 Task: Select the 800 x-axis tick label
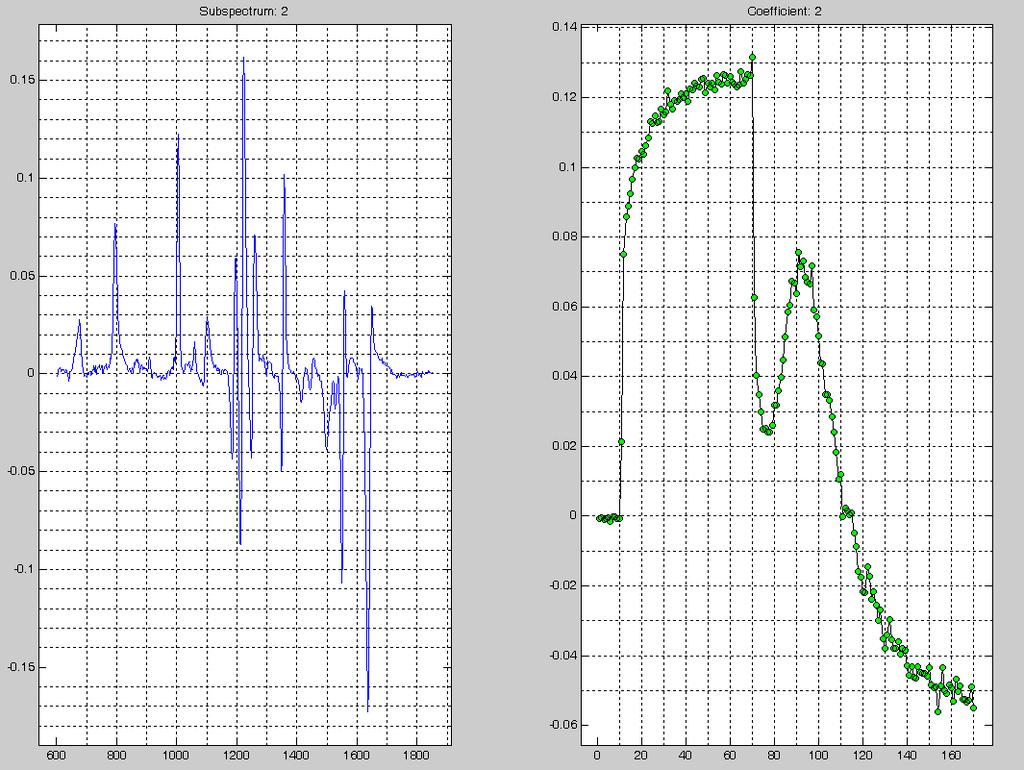click(116, 755)
